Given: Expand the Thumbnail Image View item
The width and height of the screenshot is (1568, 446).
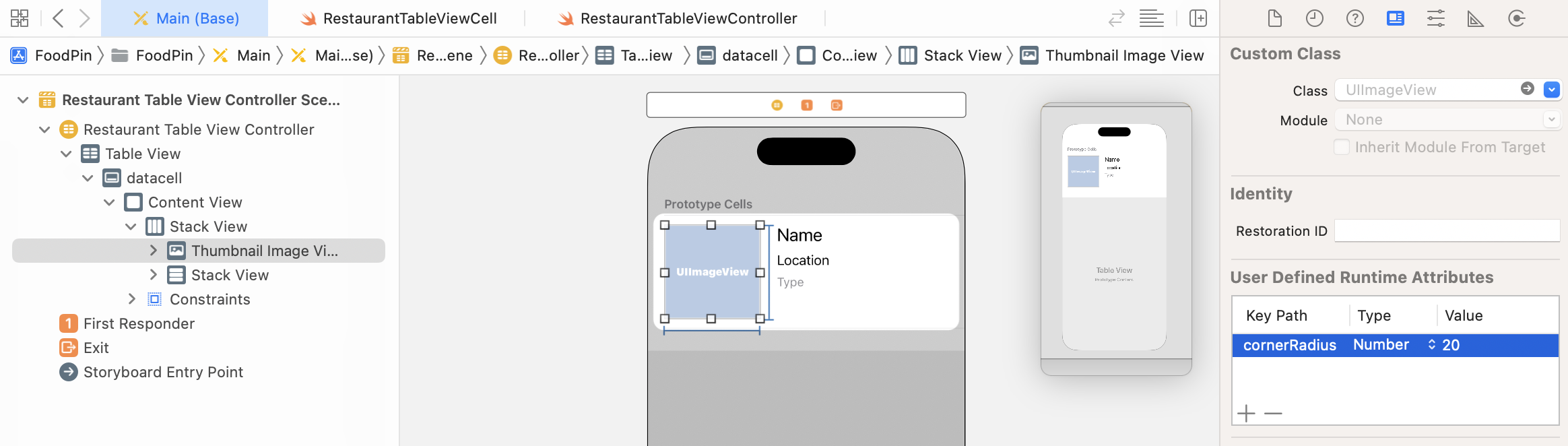Looking at the screenshot, I should [x=154, y=251].
